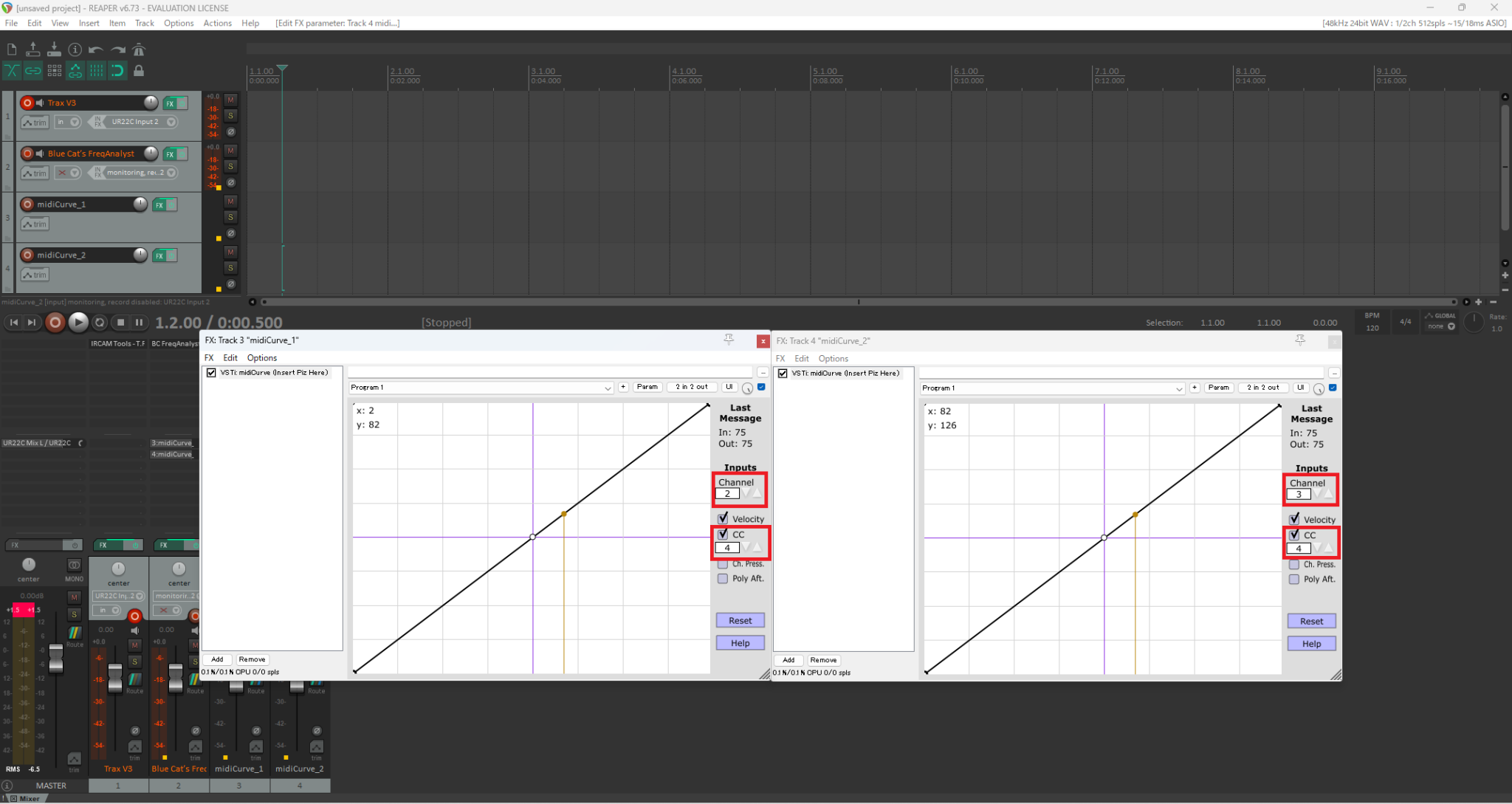The image size is (1512, 804).
Task: Click Reset button in midiCurve_1 window
Action: 740,620
